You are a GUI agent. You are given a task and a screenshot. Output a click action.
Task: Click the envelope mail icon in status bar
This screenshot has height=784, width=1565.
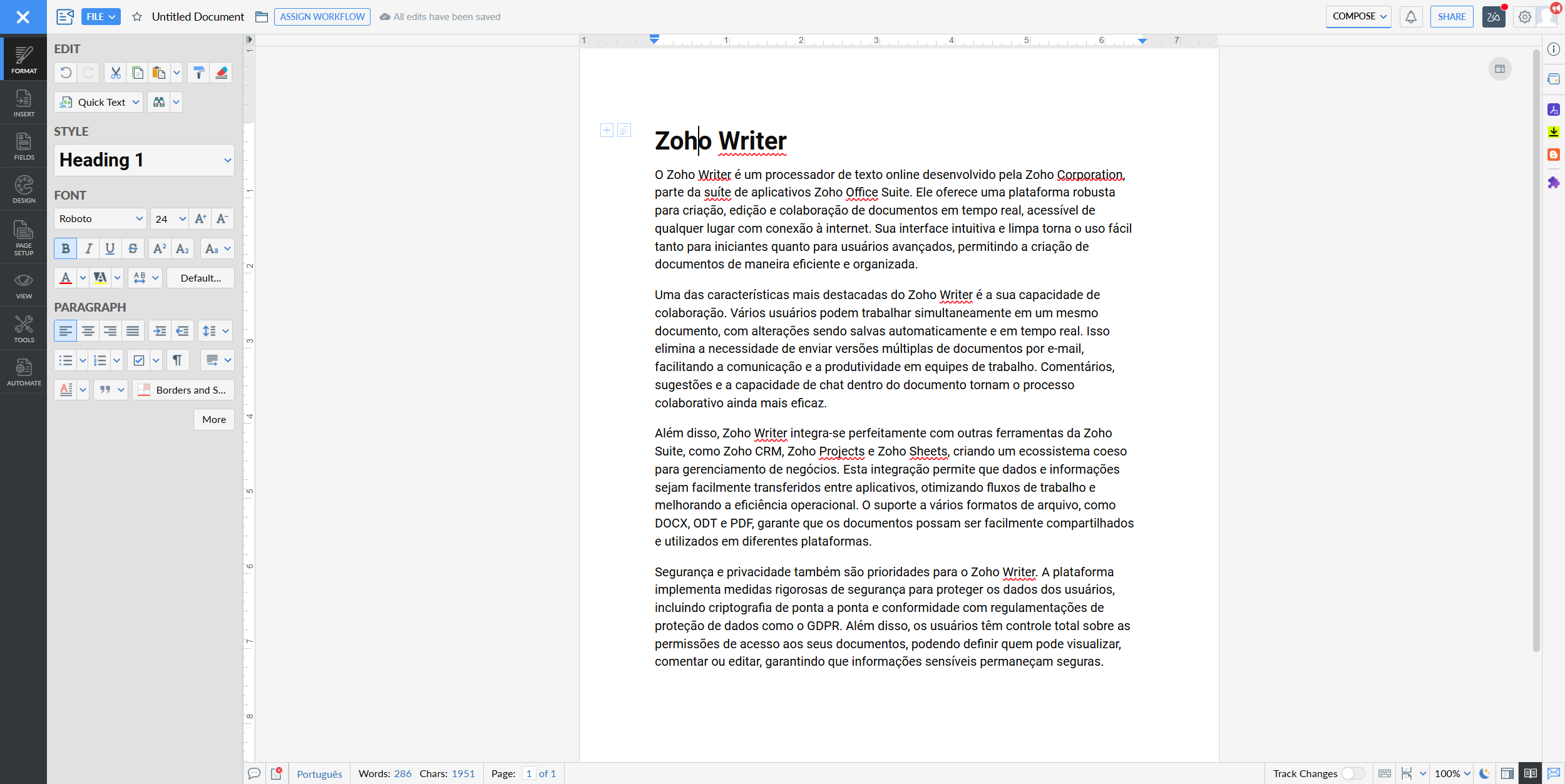[x=1554, y=773]
